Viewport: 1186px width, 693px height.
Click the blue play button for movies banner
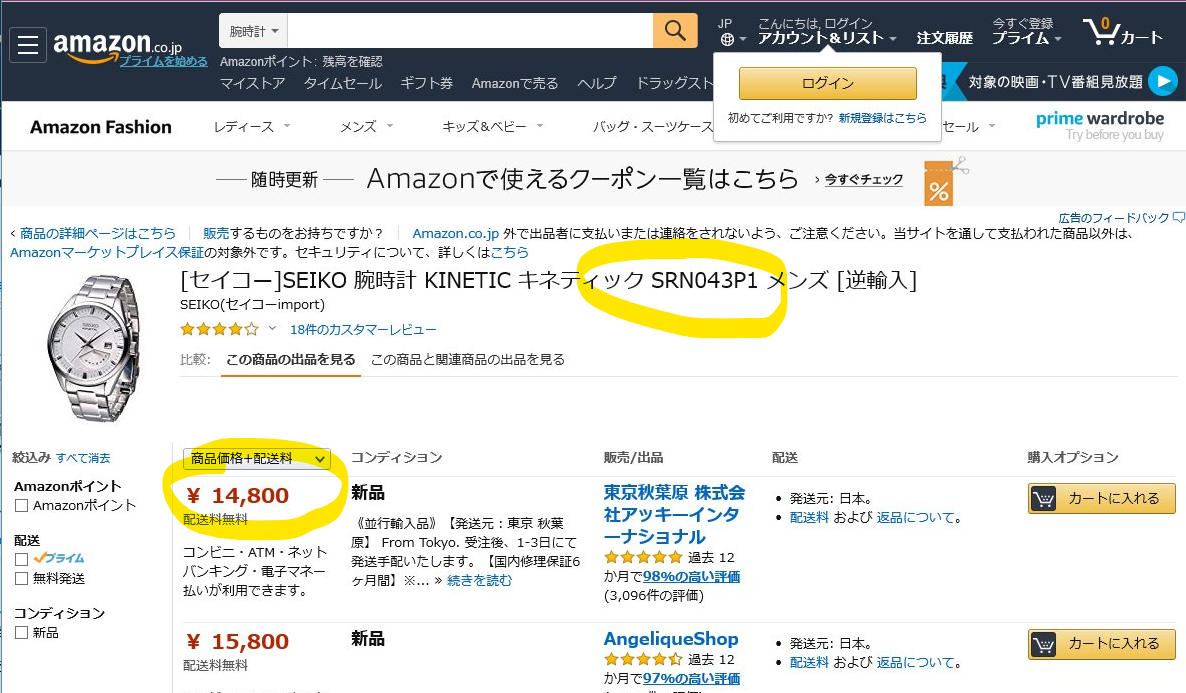click(x=1162, y=81)
